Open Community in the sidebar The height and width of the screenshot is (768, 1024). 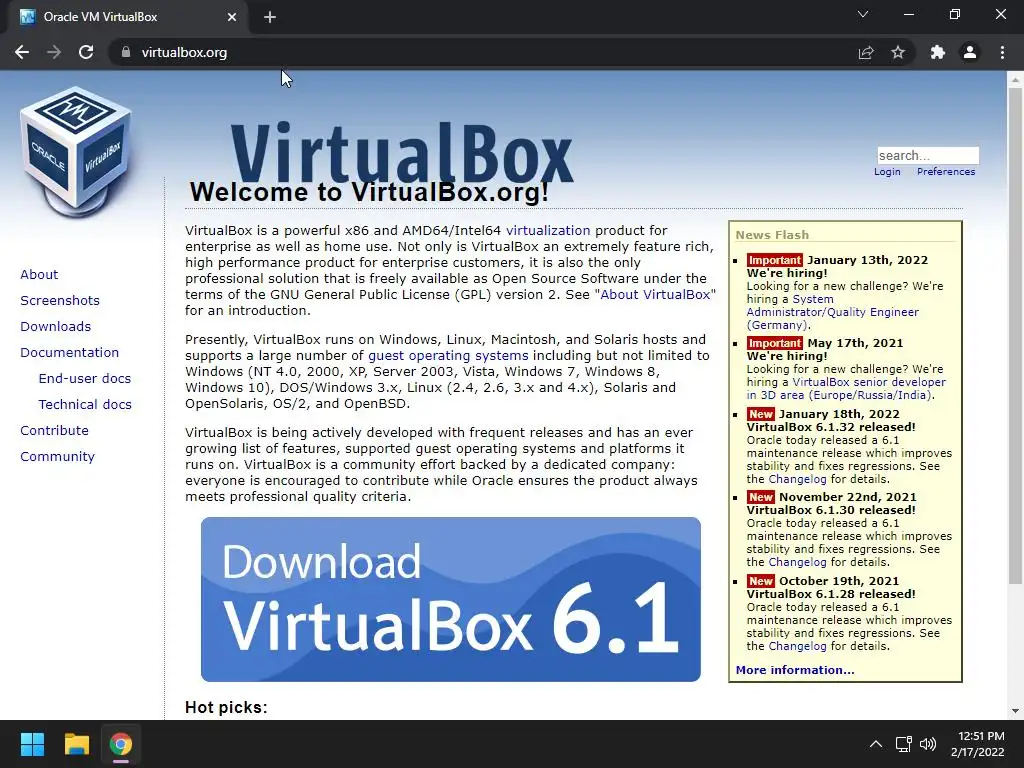(57, 456)
